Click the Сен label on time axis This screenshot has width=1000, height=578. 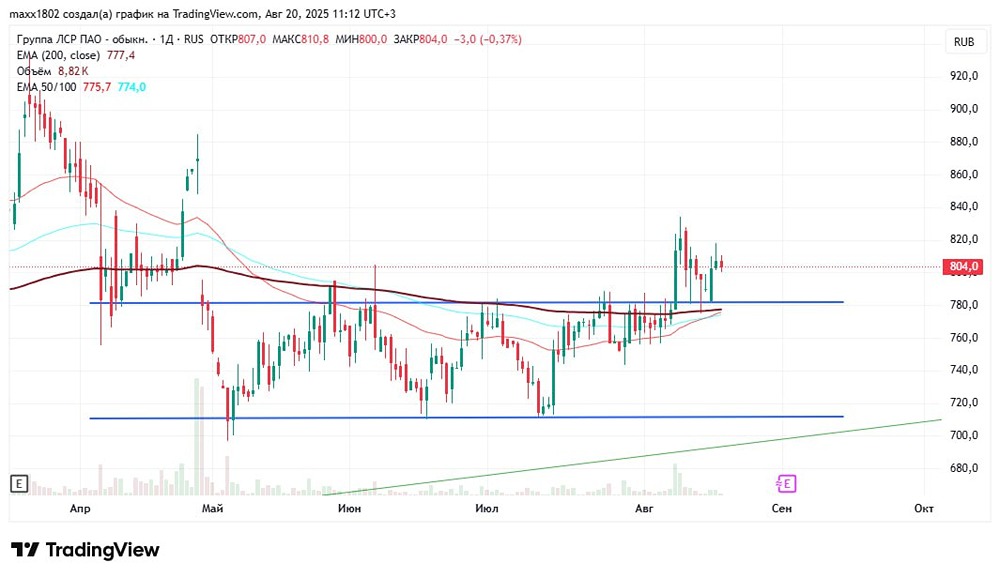(781, 508)
